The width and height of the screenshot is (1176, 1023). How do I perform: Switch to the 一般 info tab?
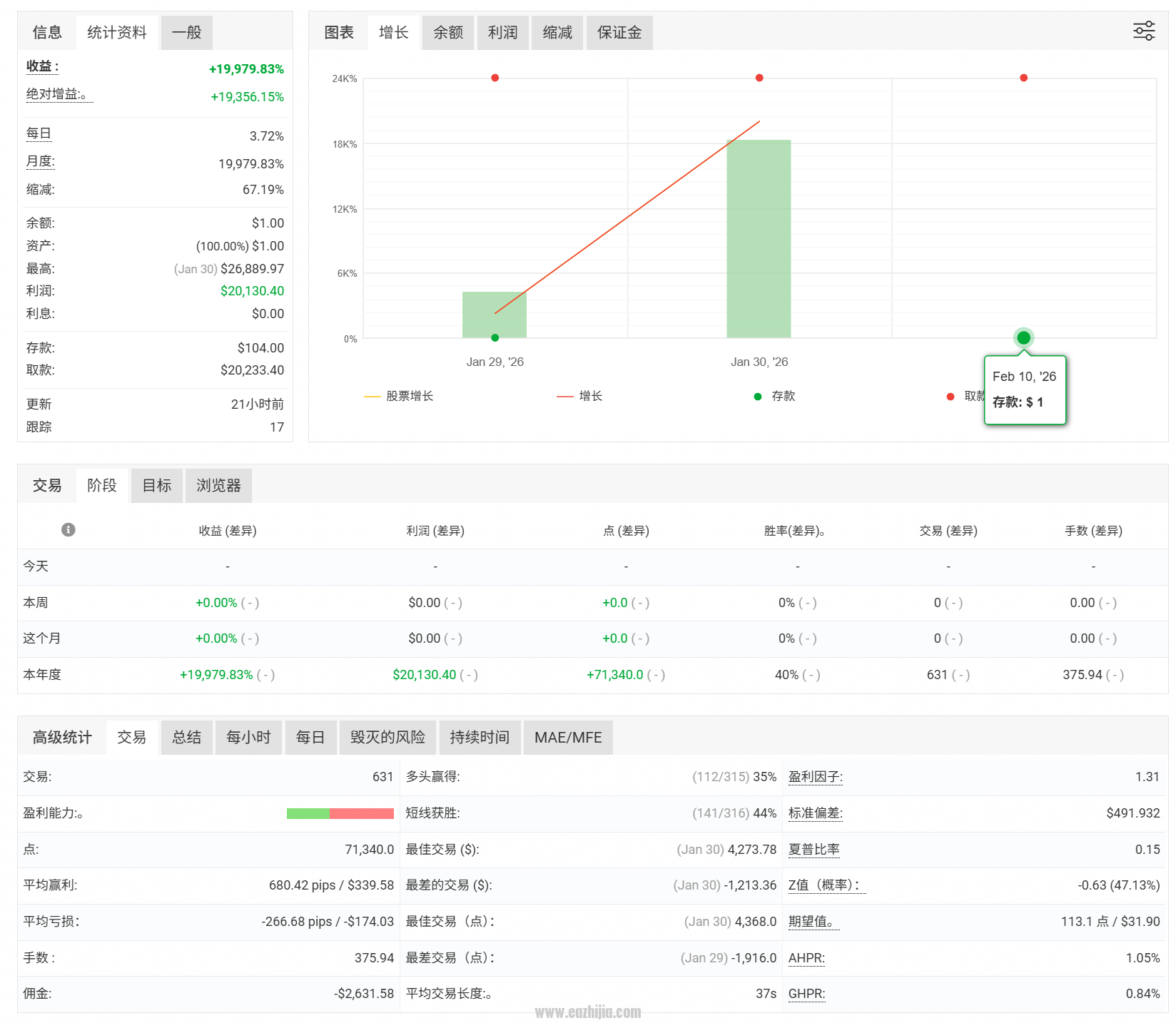coord(187,32)
